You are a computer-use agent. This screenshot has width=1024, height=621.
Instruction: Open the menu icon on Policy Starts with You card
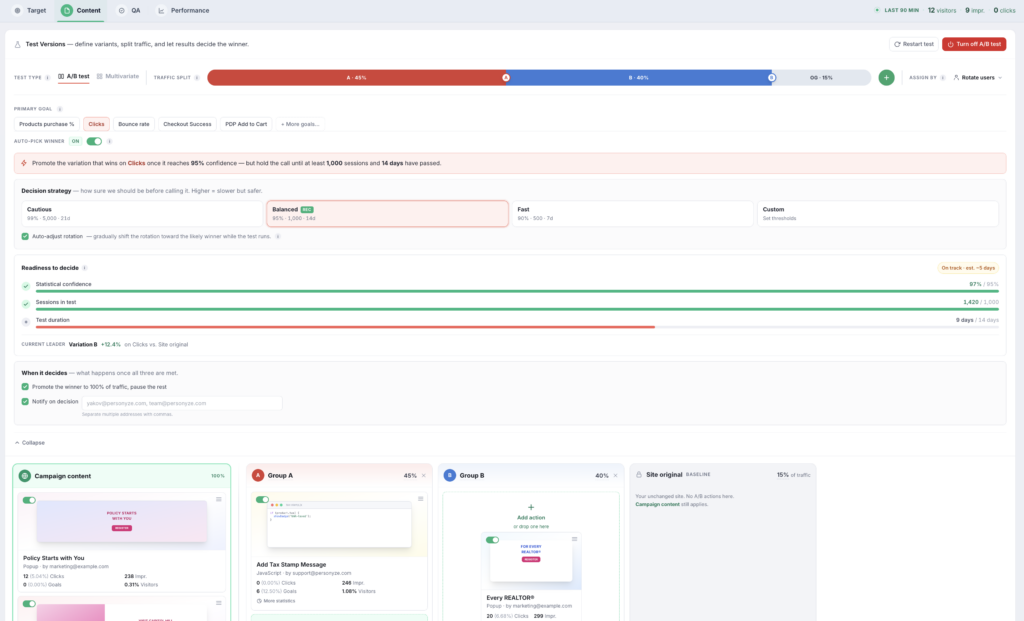219,500
